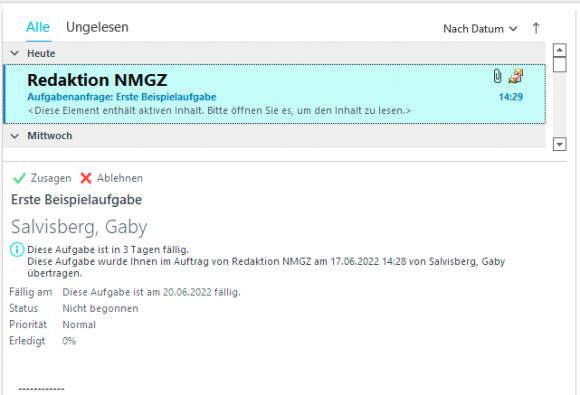The width and height of the screenshot is (580, 395).
Task: Click the Erste Beispielaufgabe heading
Action: 77,200
